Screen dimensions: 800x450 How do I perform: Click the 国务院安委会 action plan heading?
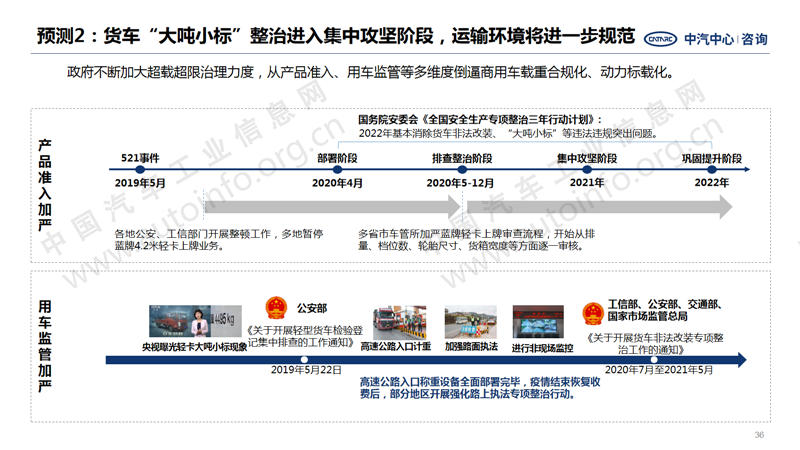[480, 120]
